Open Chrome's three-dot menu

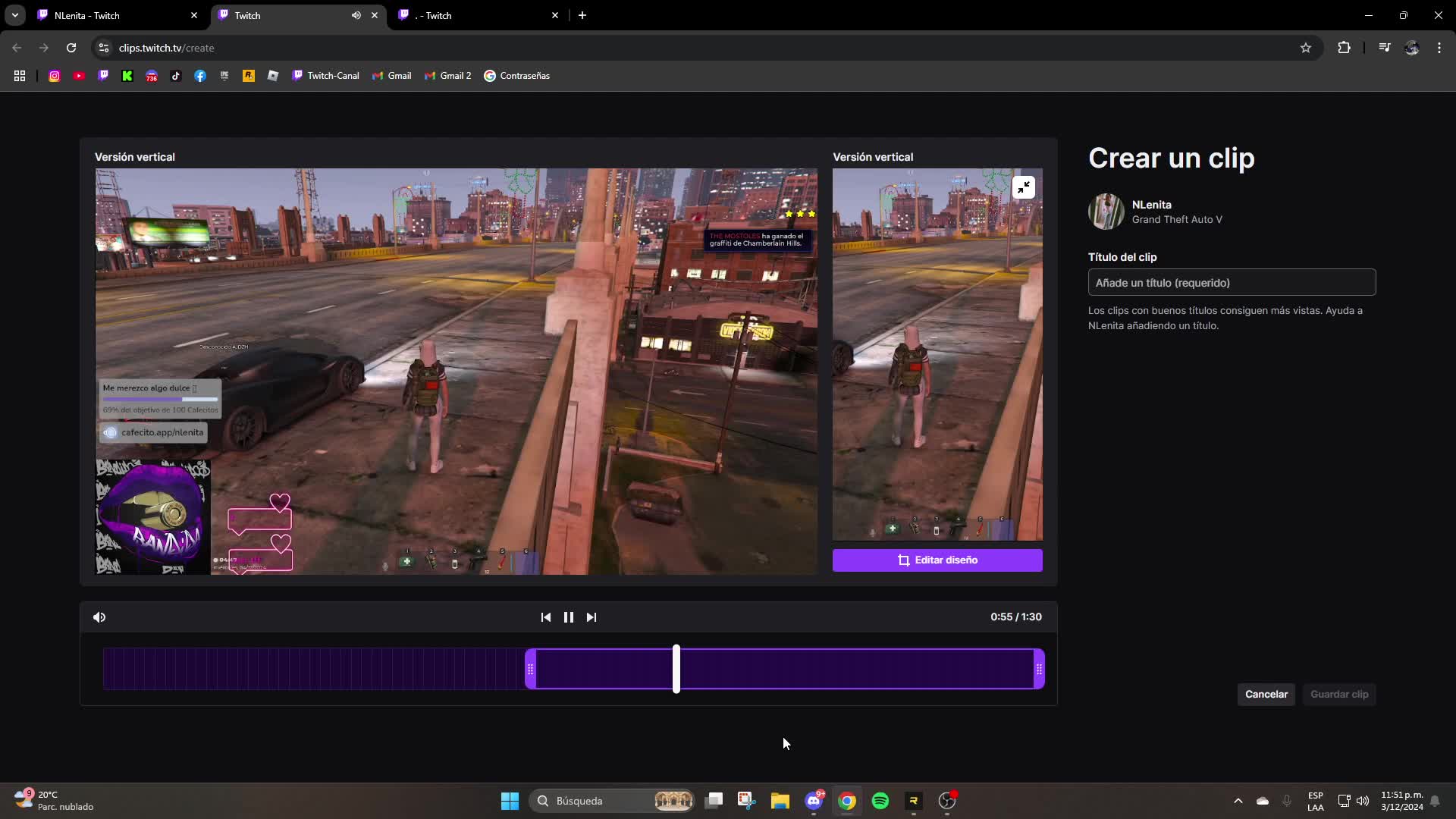[x=1438, y=47]
